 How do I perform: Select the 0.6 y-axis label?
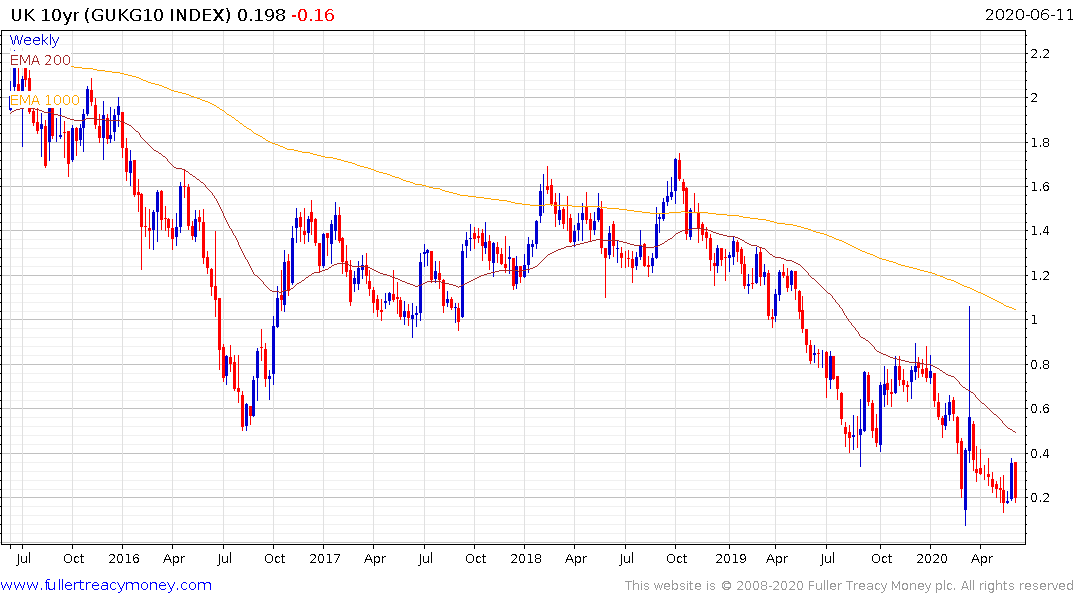click(x=1040, y=409)
